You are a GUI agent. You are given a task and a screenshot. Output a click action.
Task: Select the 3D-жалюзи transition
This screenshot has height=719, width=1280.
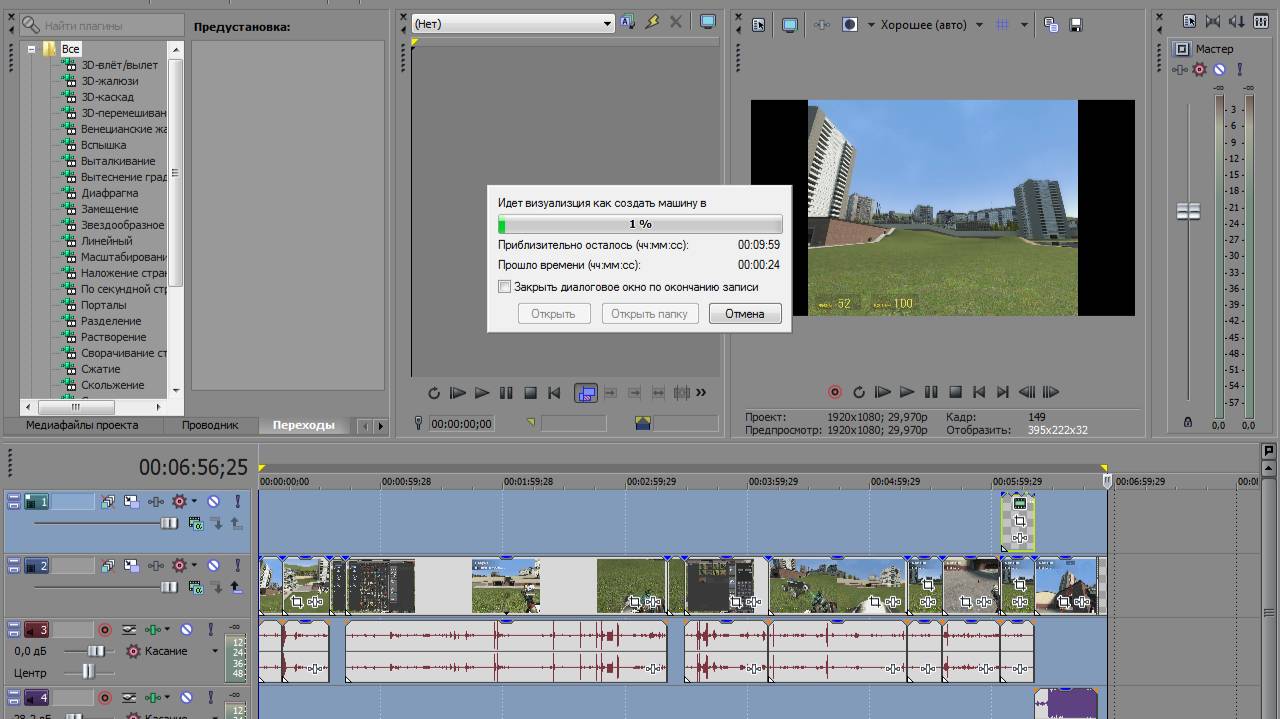(110, 81)
